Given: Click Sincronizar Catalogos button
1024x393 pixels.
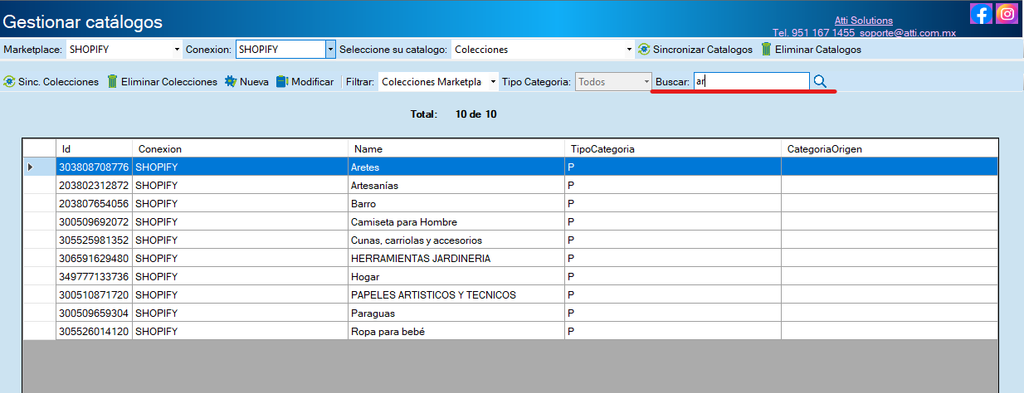Looking at the screenshot, I should click(695, 50).
